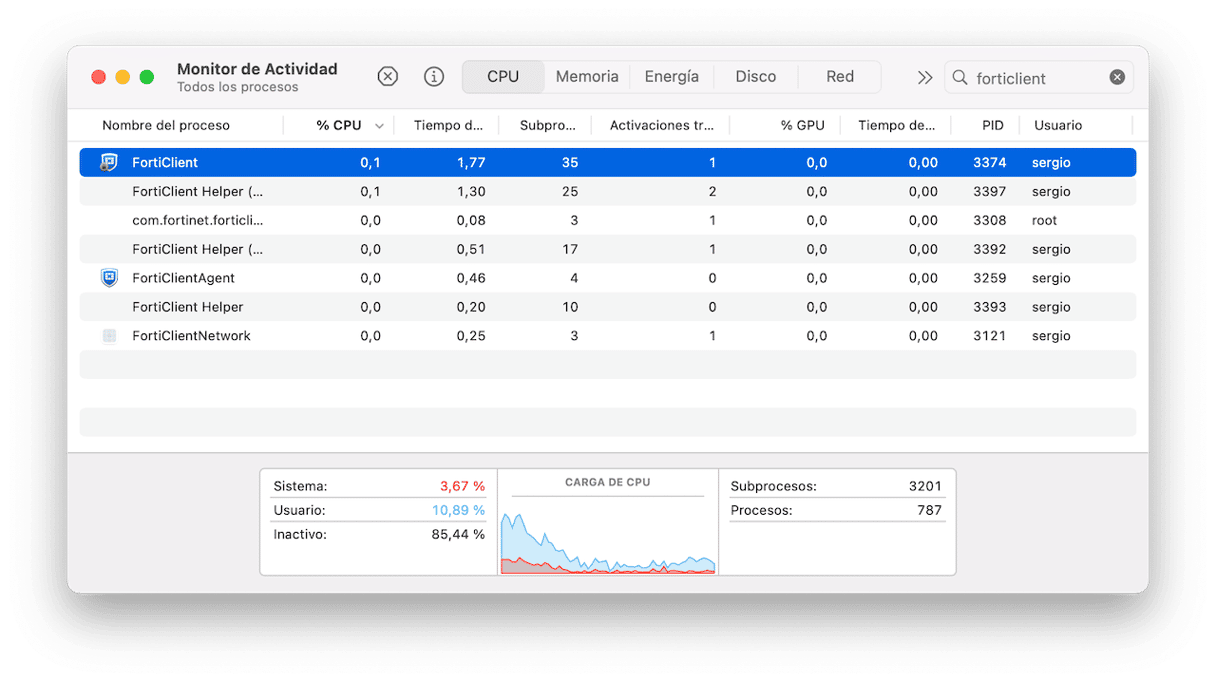Image resolution: width=1216 pixels, height=682 pixels.
Task: Click the toolbar overflow double-chevron icon
Action: pyautogui.click(x=925, y=77)
